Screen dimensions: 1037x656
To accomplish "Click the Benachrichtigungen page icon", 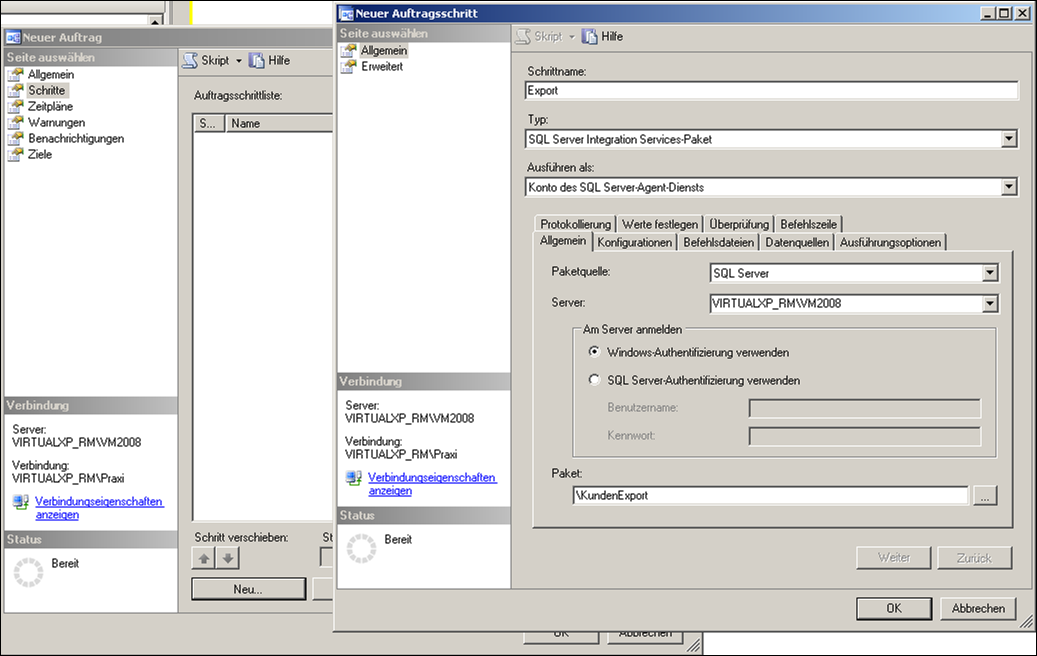I will pos(15,139).
